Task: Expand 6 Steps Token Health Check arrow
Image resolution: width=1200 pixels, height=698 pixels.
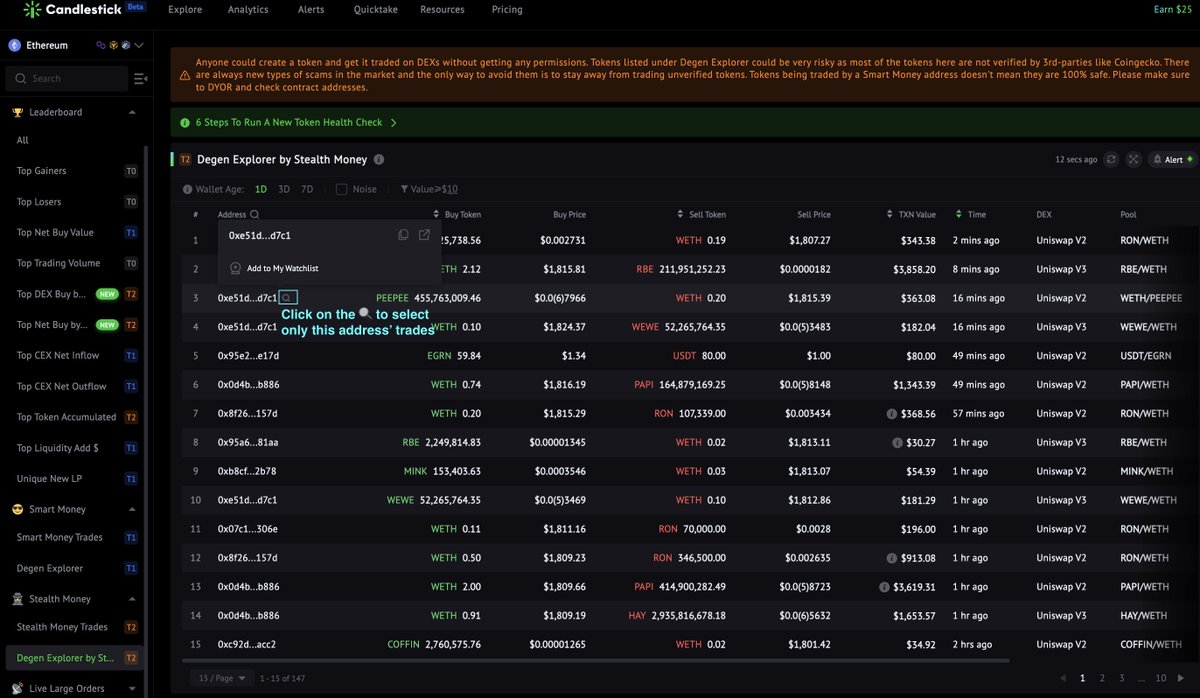Action: (x=393, y=123)
